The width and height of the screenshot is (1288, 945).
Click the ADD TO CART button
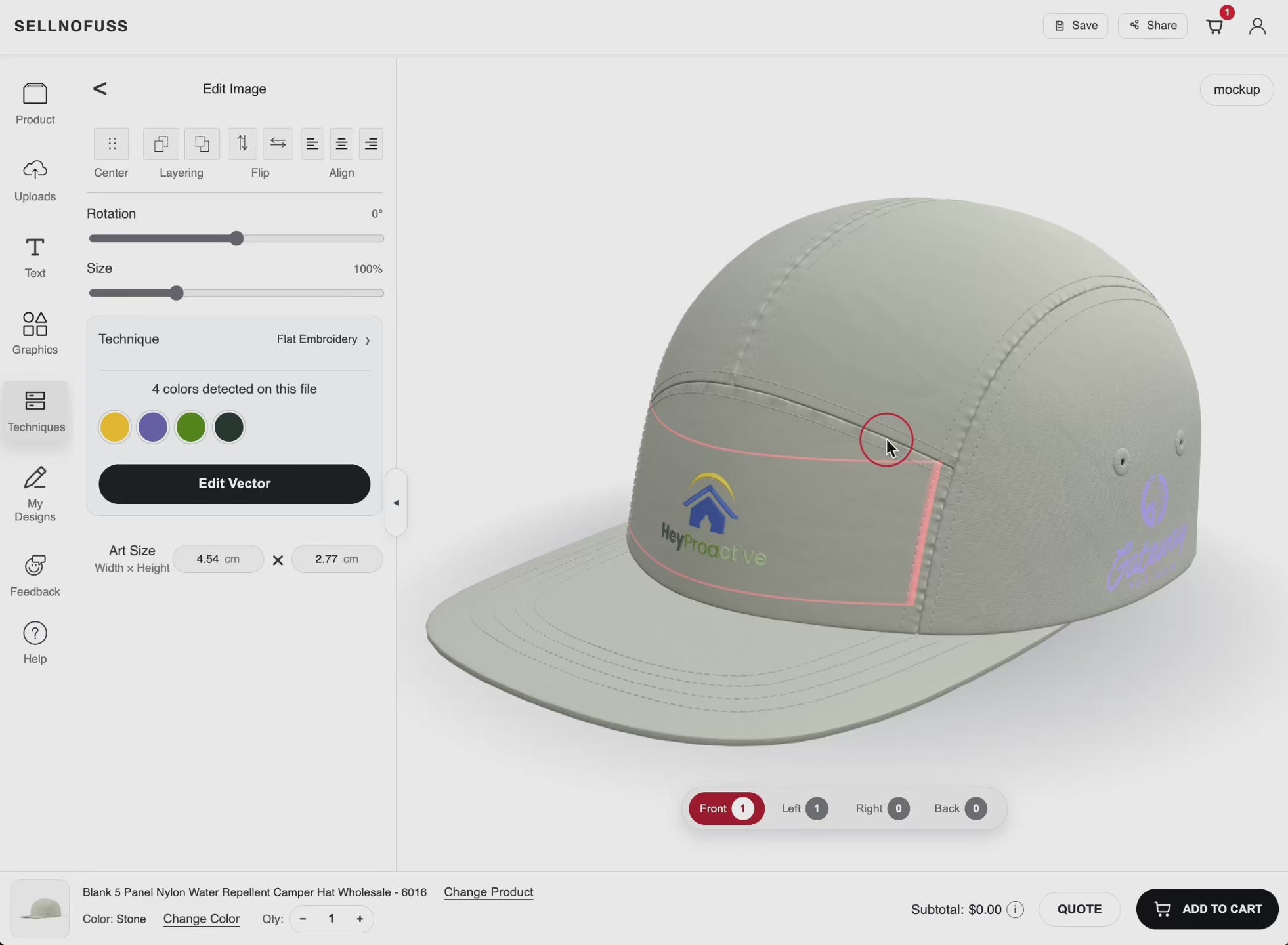[x=1207, y=909]
